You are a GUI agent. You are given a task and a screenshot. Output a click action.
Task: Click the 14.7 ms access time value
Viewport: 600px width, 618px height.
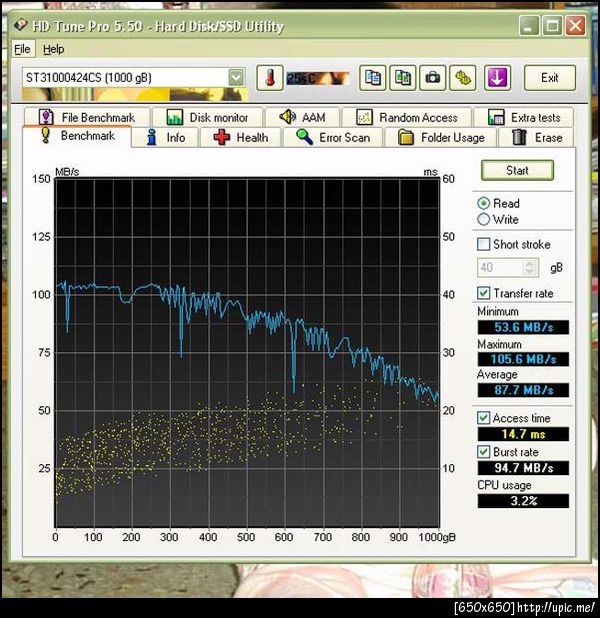pyautogui.click(x=523, y=434)
